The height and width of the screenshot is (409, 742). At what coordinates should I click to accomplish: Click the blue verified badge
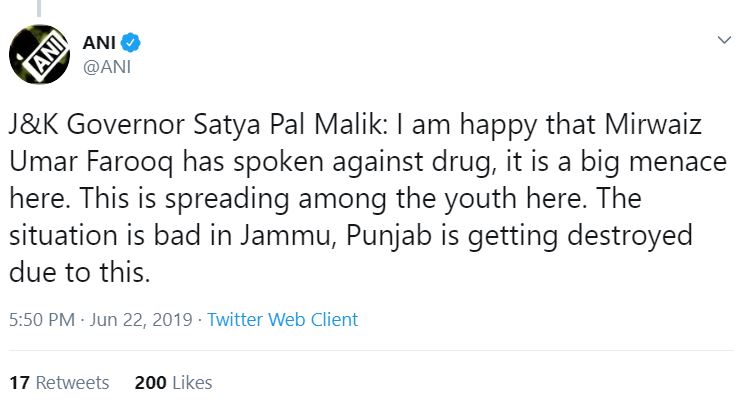131,42
